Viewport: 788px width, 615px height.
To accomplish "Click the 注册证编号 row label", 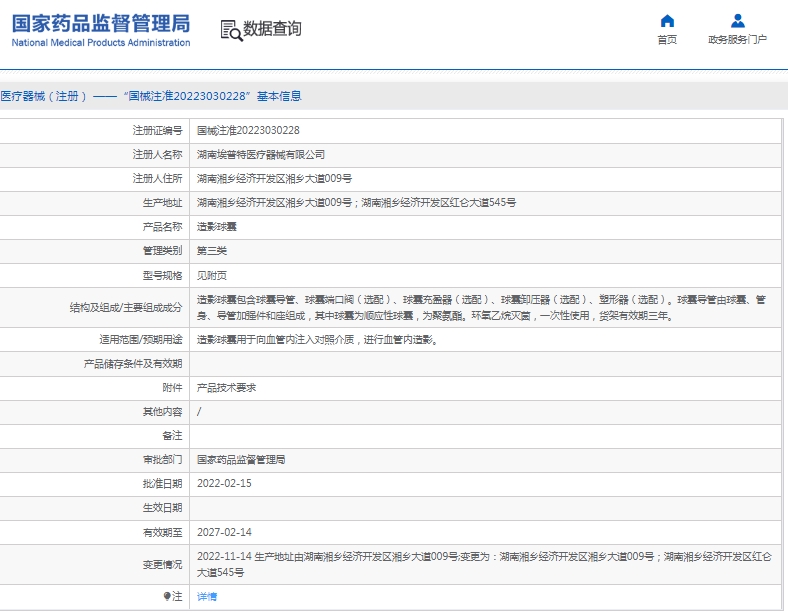I will [157, 131].
